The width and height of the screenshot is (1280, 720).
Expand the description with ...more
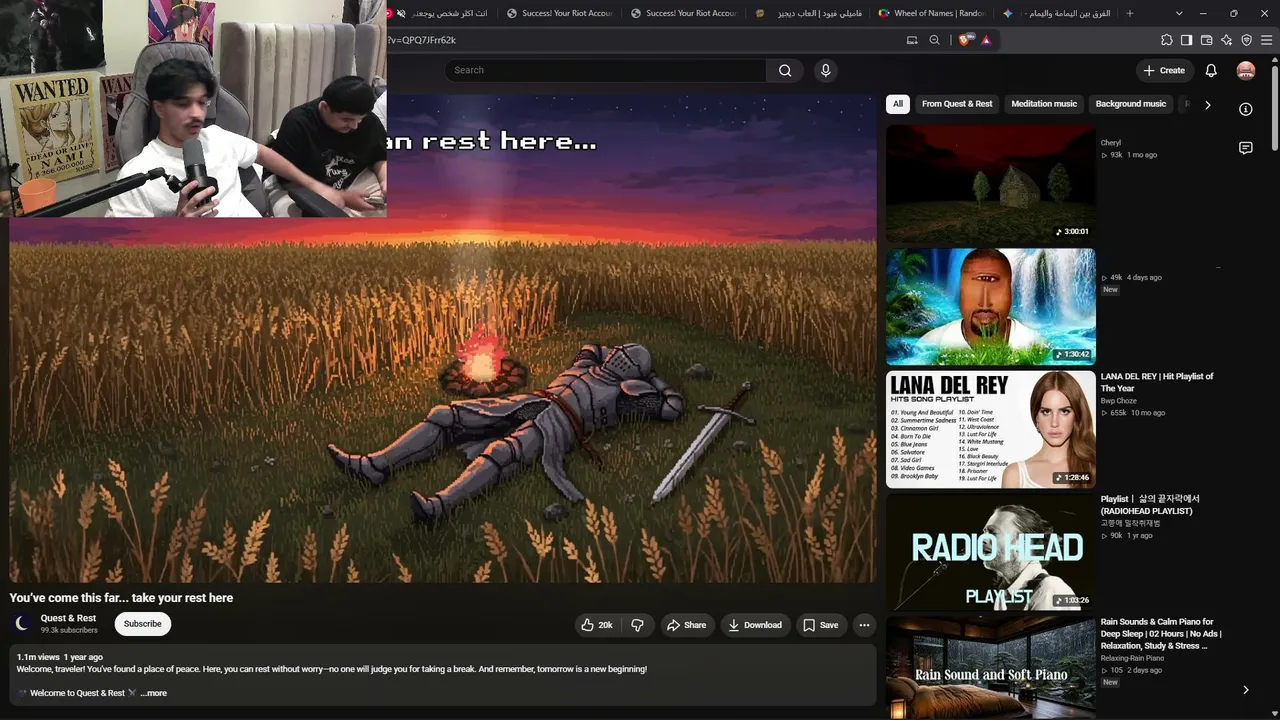[x=154, y=693]
